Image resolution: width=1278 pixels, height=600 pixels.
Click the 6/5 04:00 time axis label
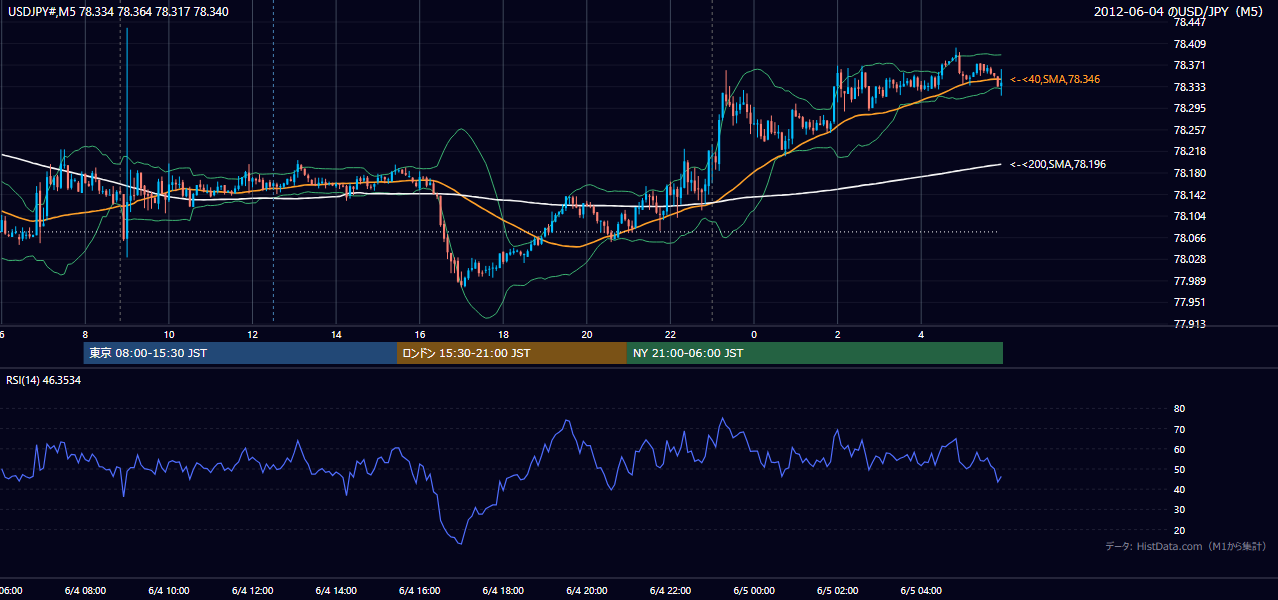tap(922, 590)
